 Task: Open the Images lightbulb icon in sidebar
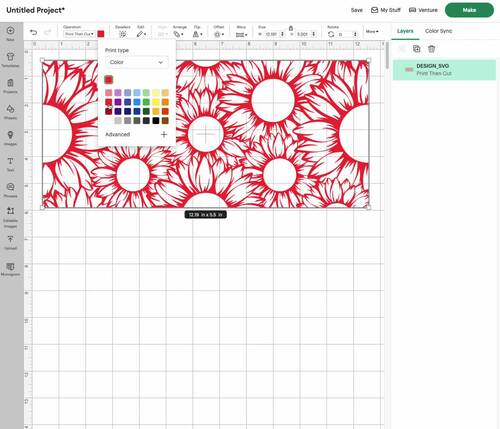coord(10,138)
